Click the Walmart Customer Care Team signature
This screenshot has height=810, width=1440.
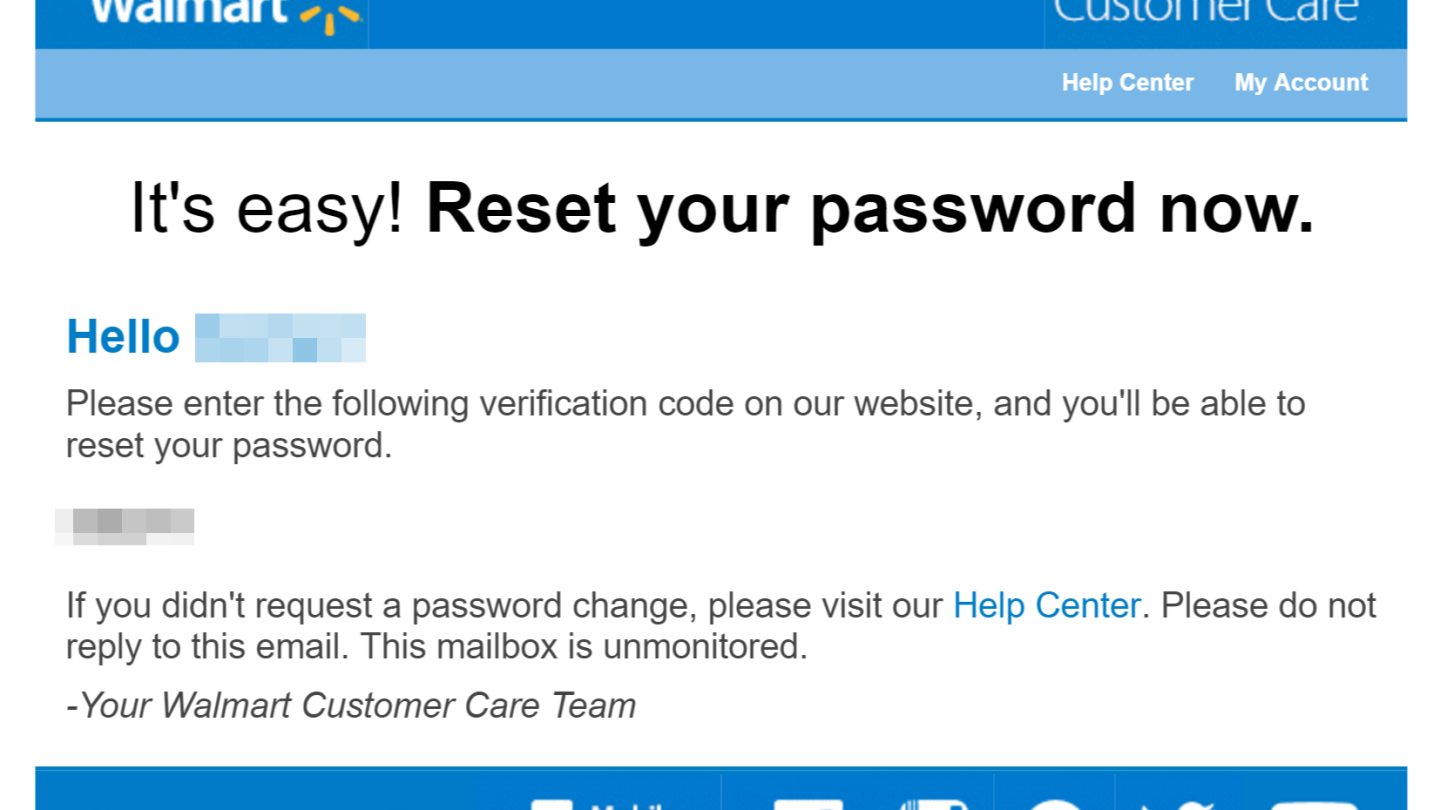pos(351,706)
